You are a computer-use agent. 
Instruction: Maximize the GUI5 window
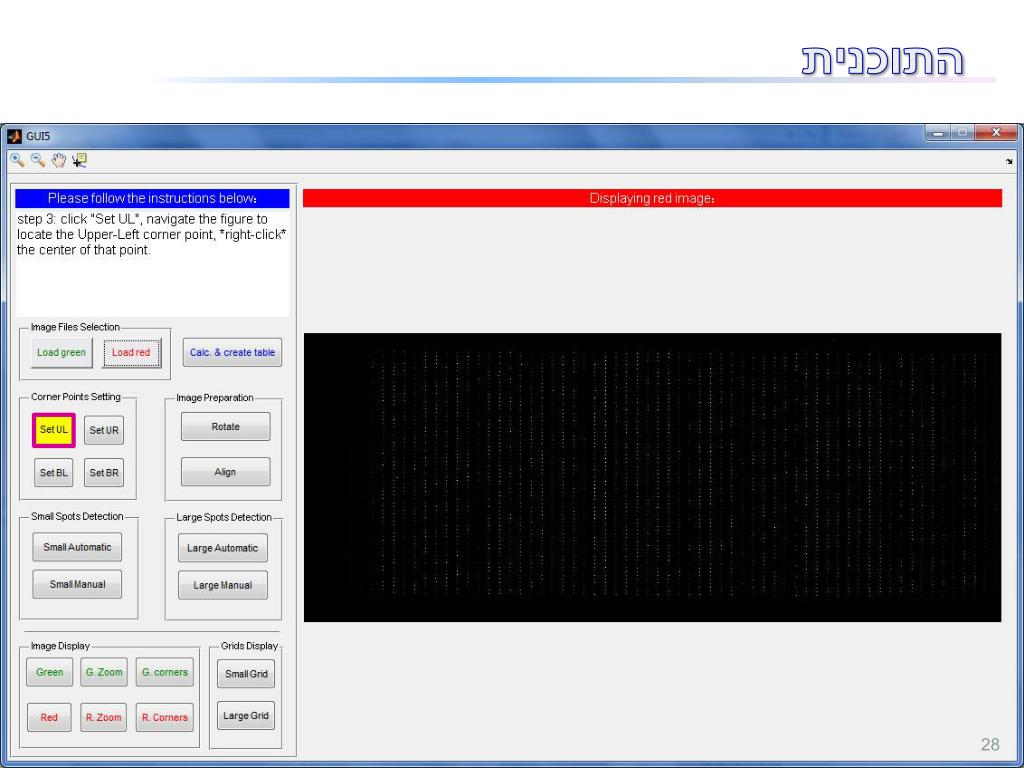(x=963, y=133)
